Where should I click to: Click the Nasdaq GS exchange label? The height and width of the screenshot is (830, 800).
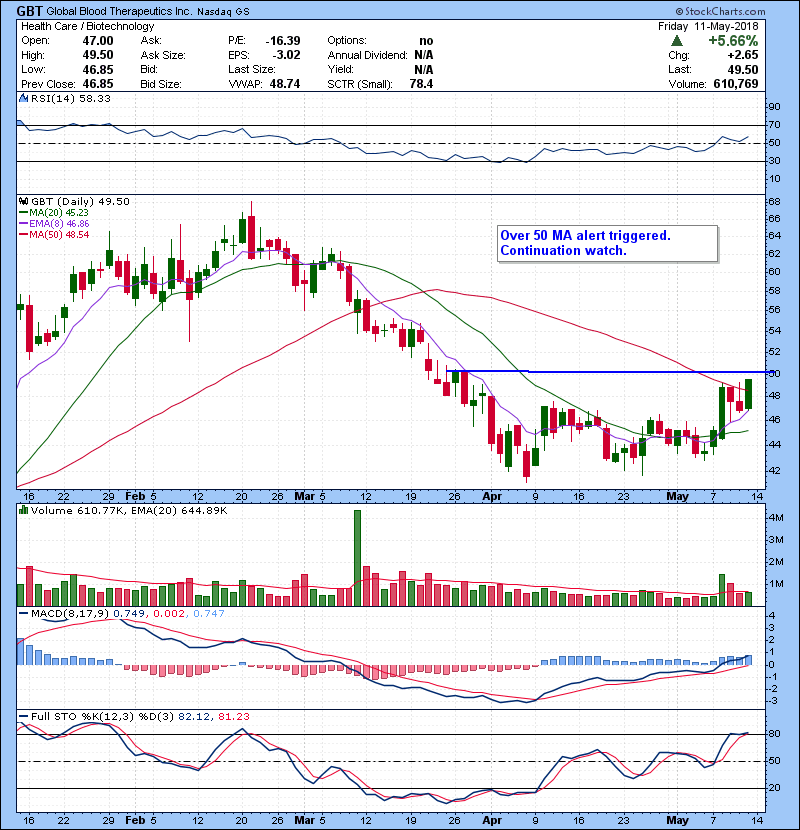pos(223,11)
